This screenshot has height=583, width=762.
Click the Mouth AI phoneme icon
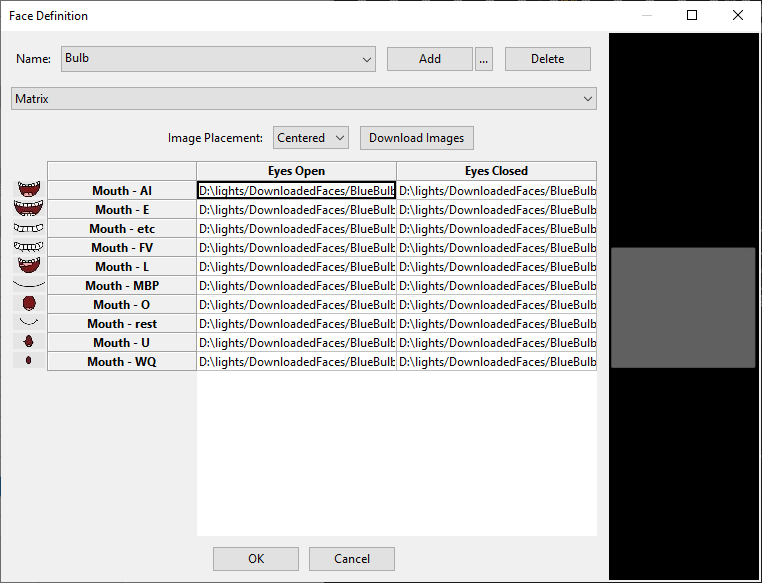(x=28, y=189)
